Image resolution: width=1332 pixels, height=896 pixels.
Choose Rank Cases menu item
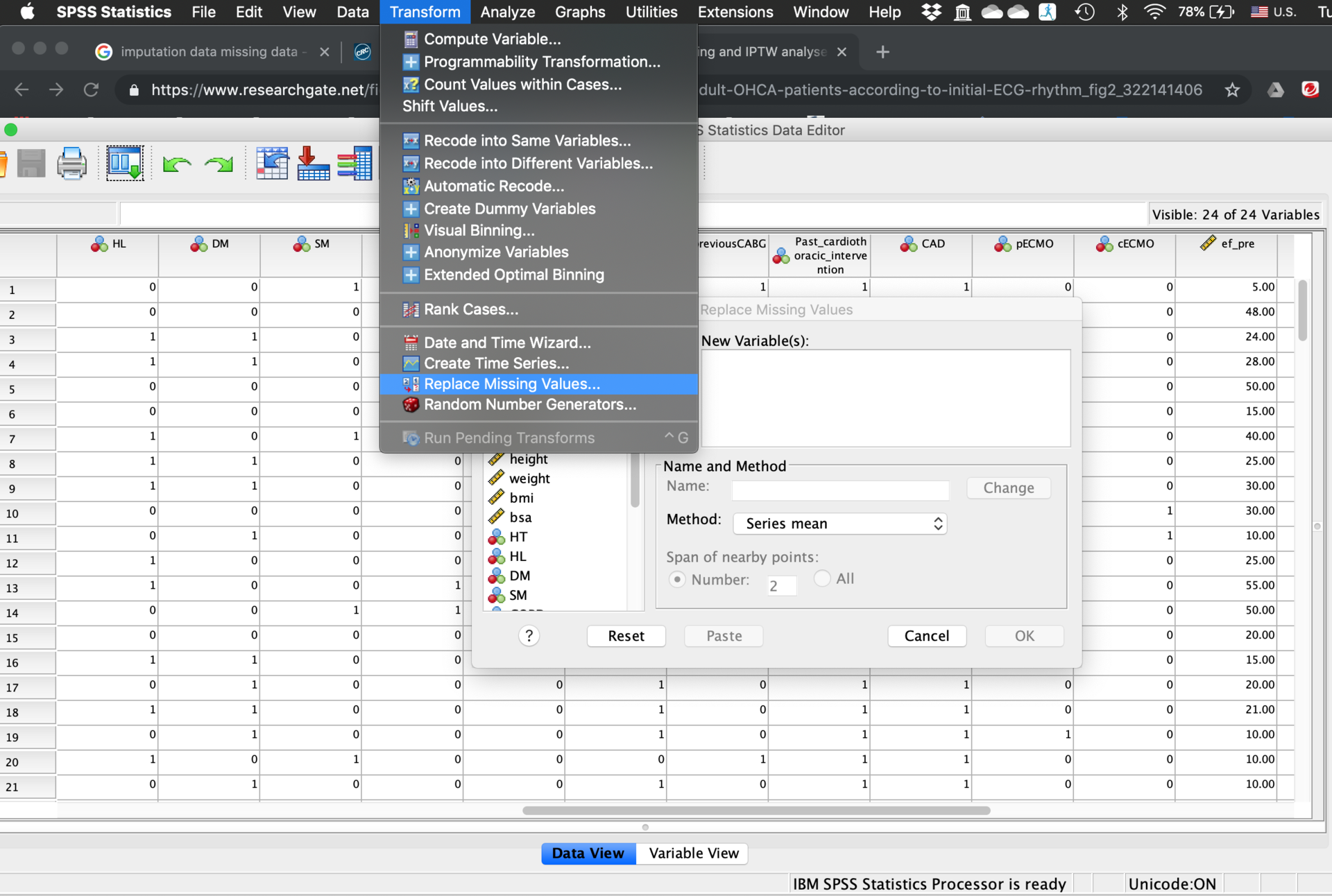tap(538, 309)
